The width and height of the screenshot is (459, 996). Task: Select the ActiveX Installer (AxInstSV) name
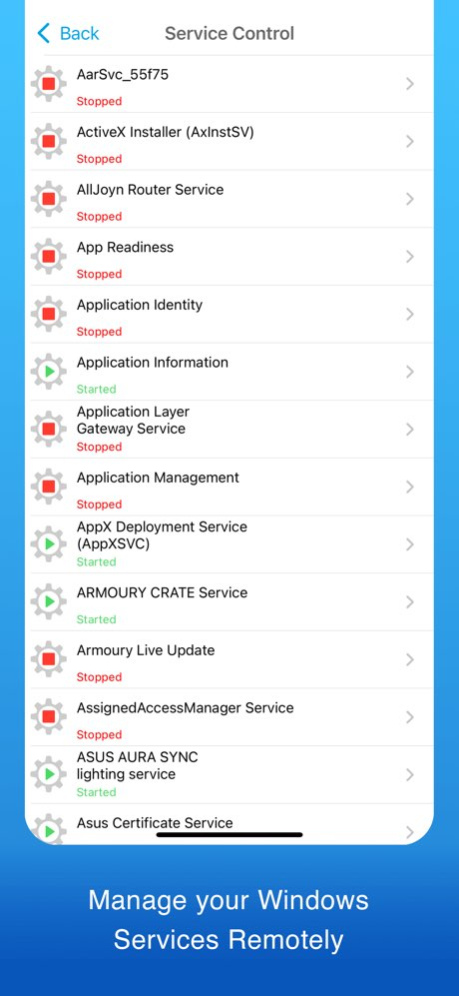tap(166, 133)
